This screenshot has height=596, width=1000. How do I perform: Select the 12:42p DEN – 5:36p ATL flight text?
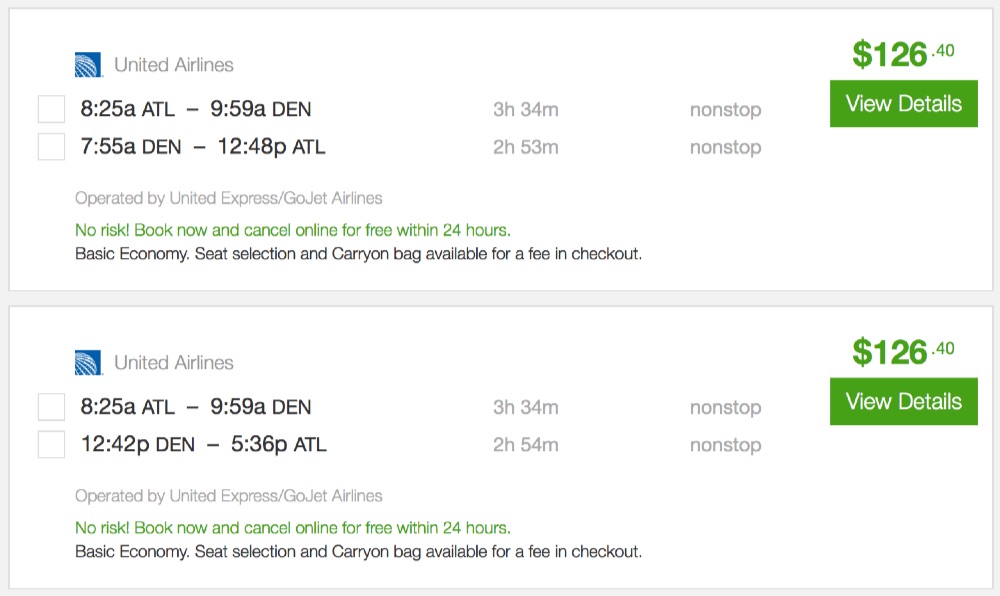coord(203,445)
